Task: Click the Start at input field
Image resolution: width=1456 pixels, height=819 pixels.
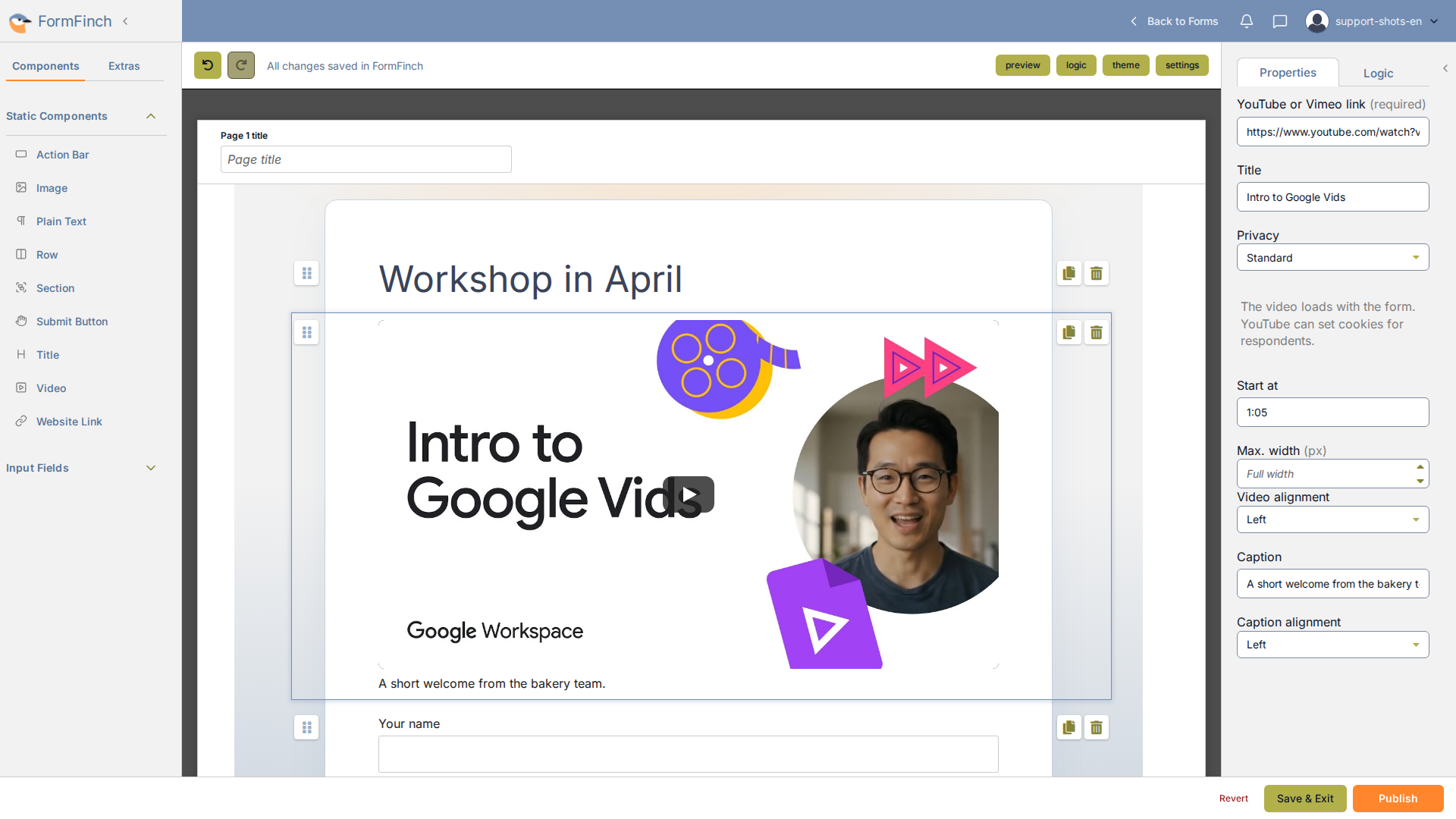Action: pyautogui.click(x=1332, y=413)
